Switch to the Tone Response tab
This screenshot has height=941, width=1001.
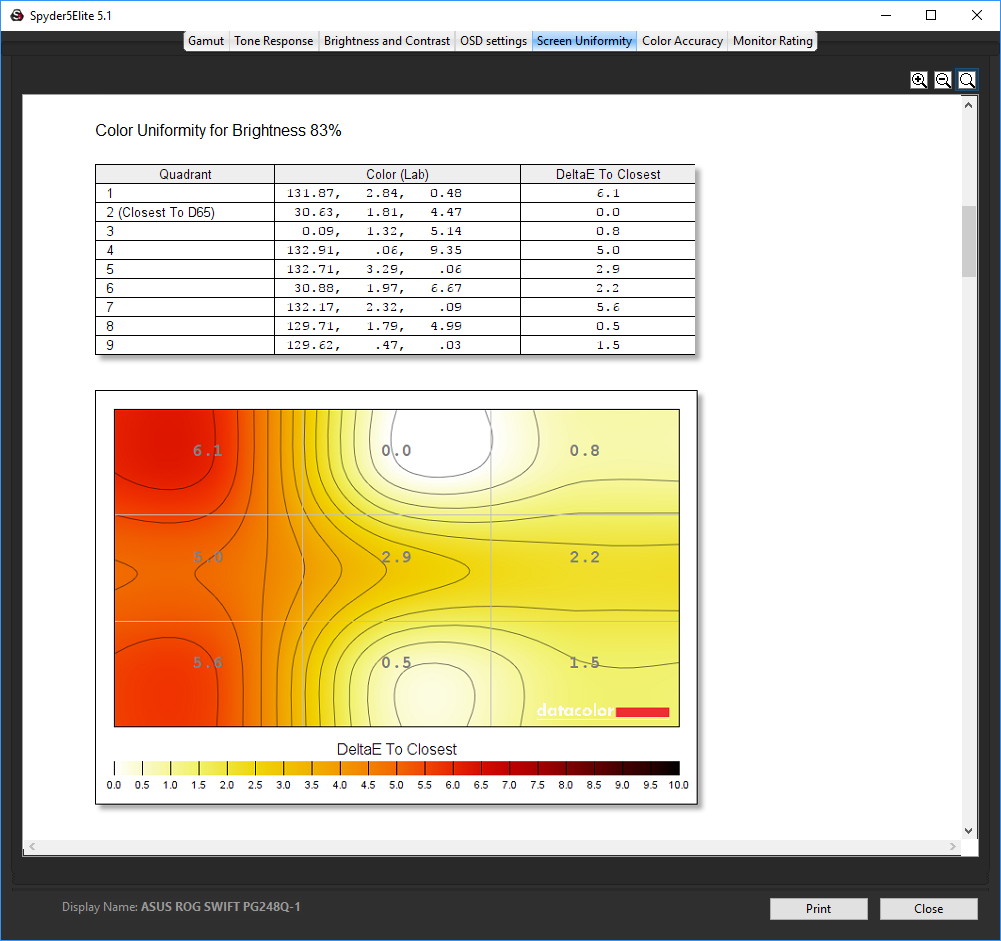coord(274,41)
